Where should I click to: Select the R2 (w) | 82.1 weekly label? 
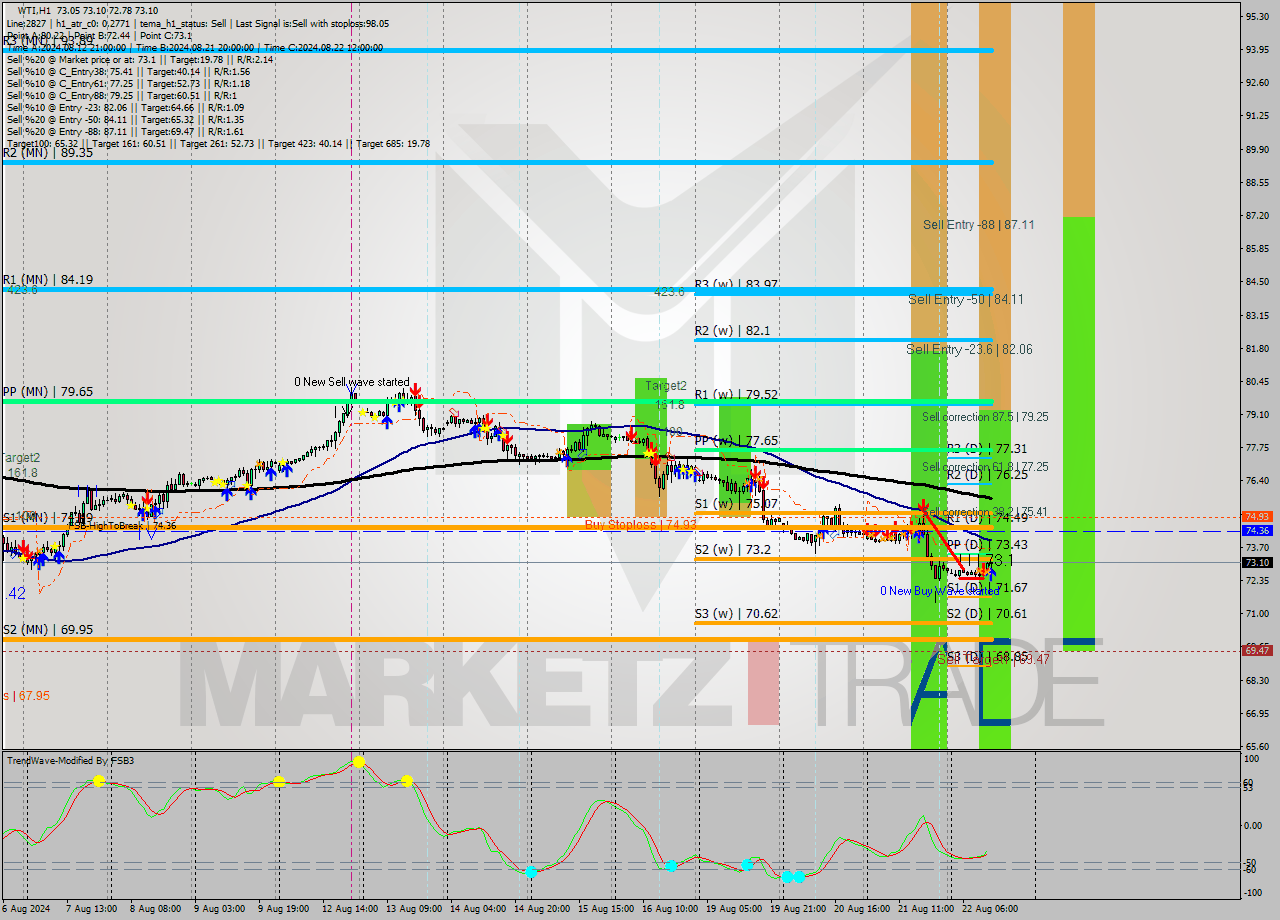click(x=732, y=331)
